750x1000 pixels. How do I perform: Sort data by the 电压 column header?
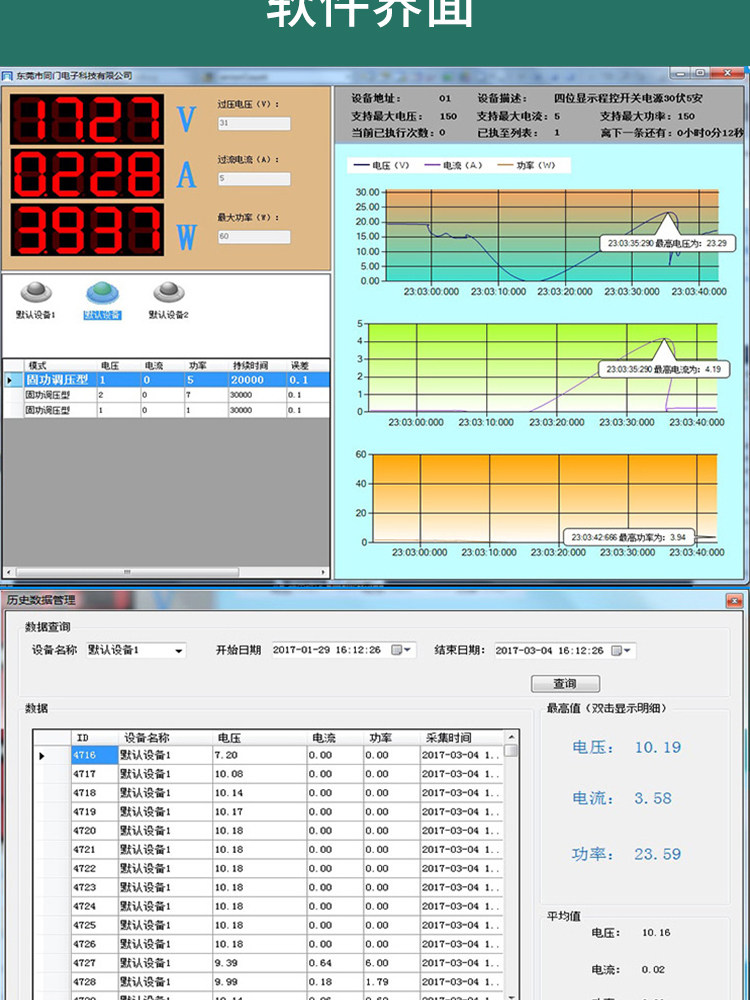click(260, 738)
